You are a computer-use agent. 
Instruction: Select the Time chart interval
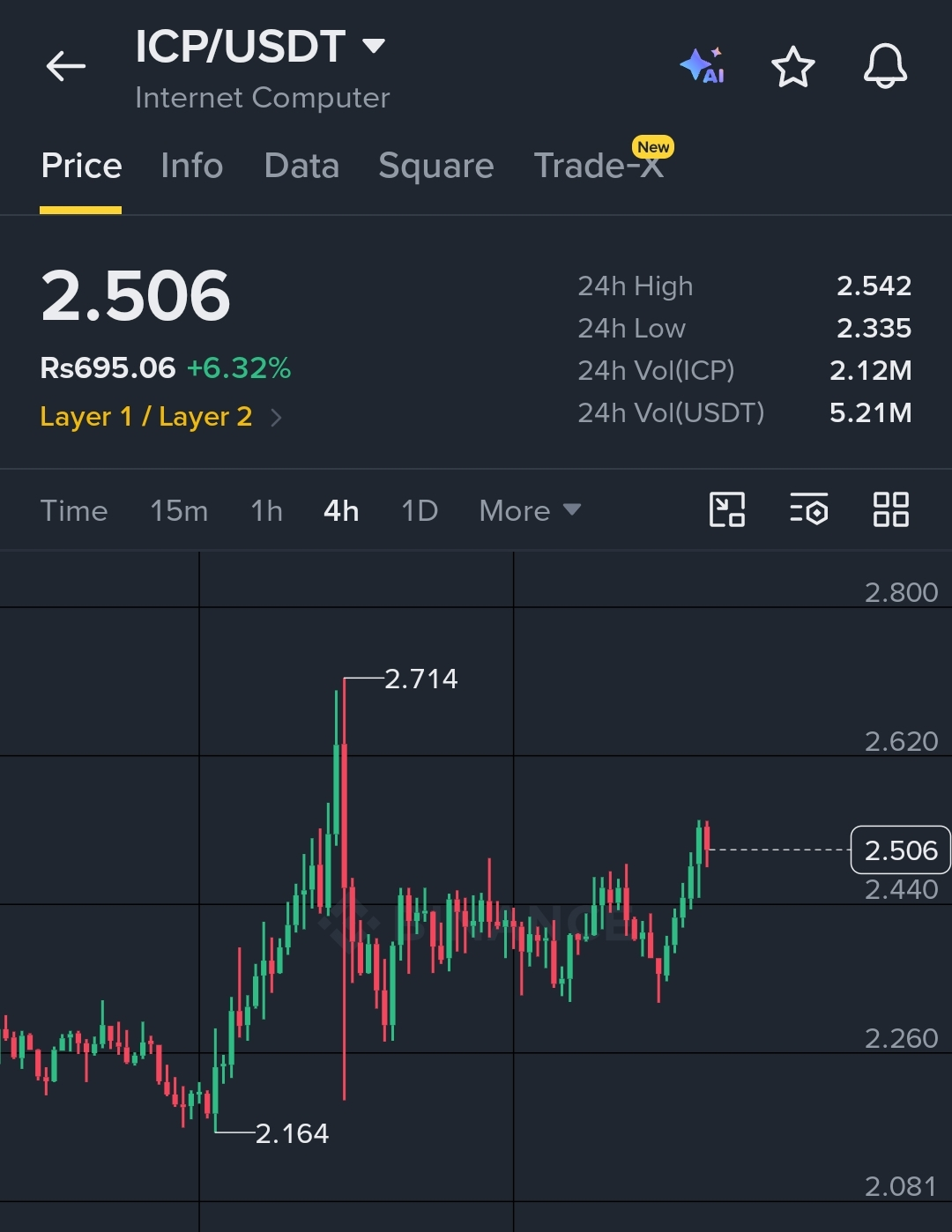click(x=74, y=510)
